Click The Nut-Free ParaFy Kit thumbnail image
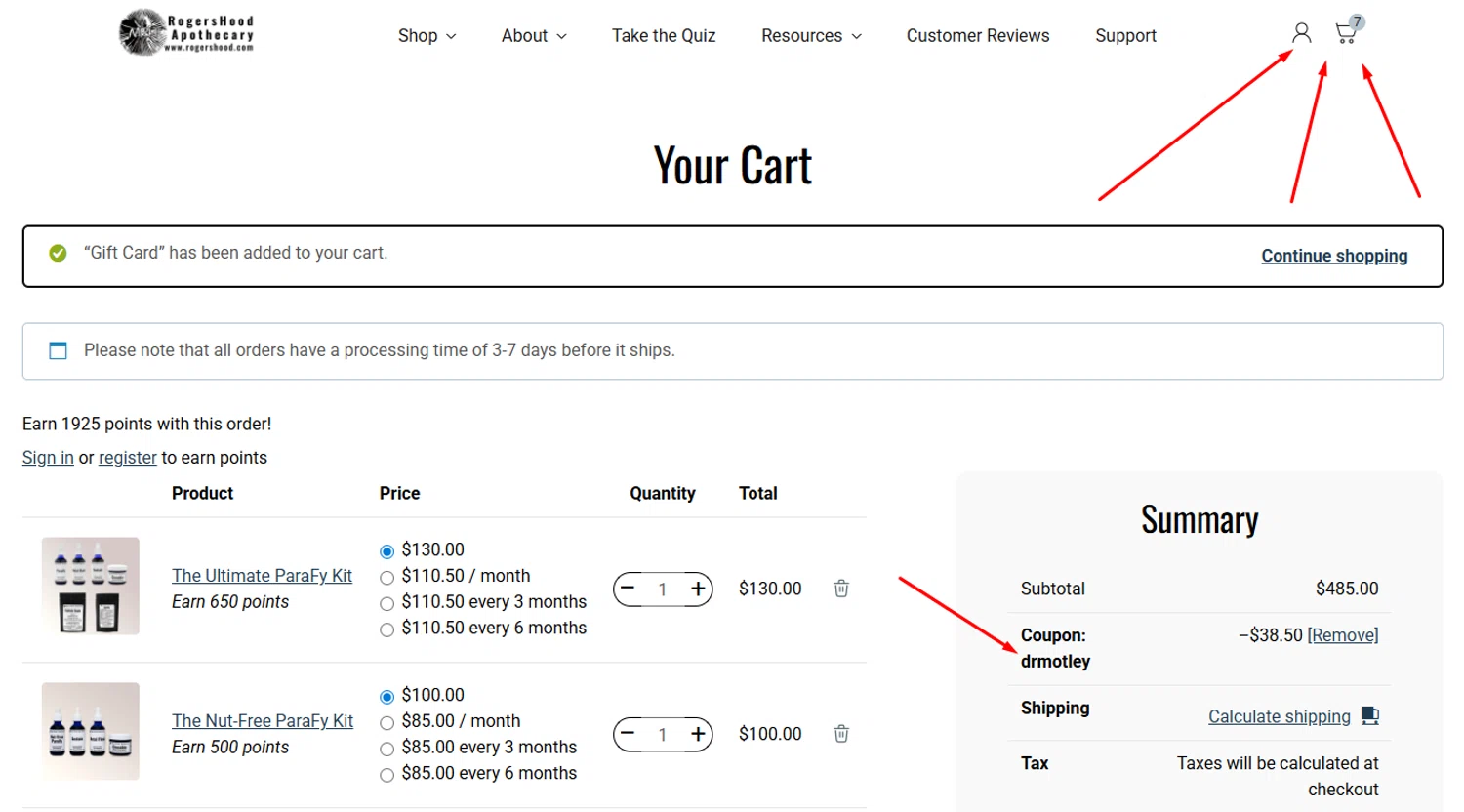Viewport: 1464px width, 812px height. point(91,731)
